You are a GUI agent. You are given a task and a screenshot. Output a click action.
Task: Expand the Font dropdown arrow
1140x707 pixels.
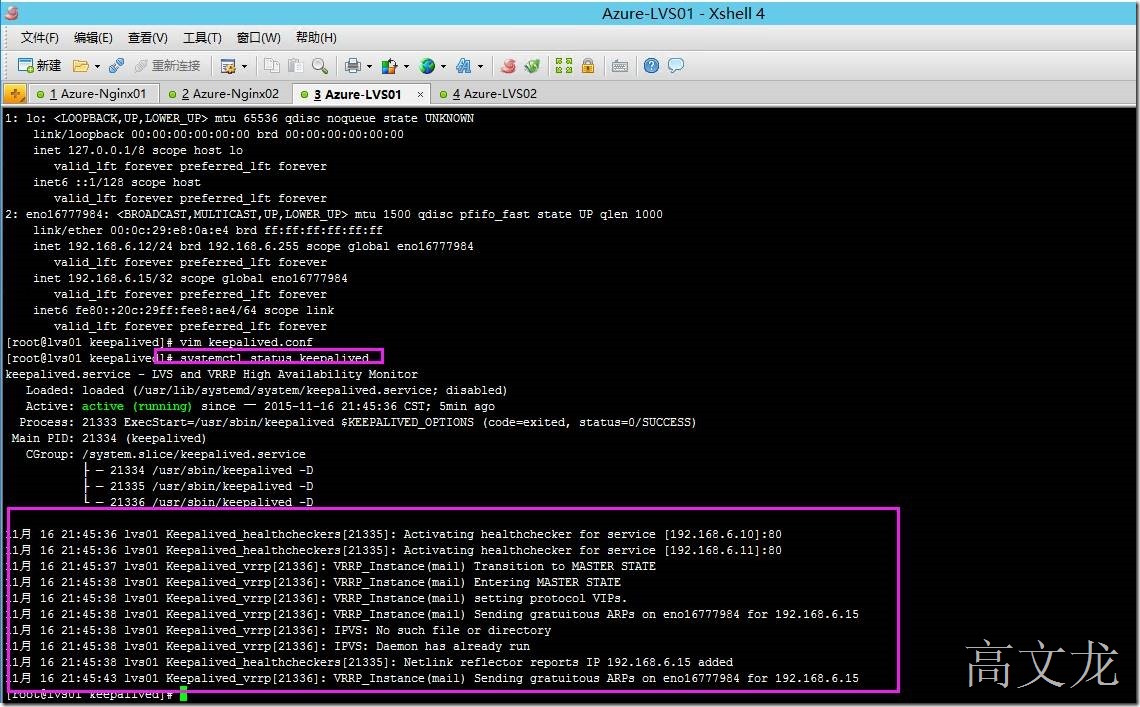coord(481,66)
